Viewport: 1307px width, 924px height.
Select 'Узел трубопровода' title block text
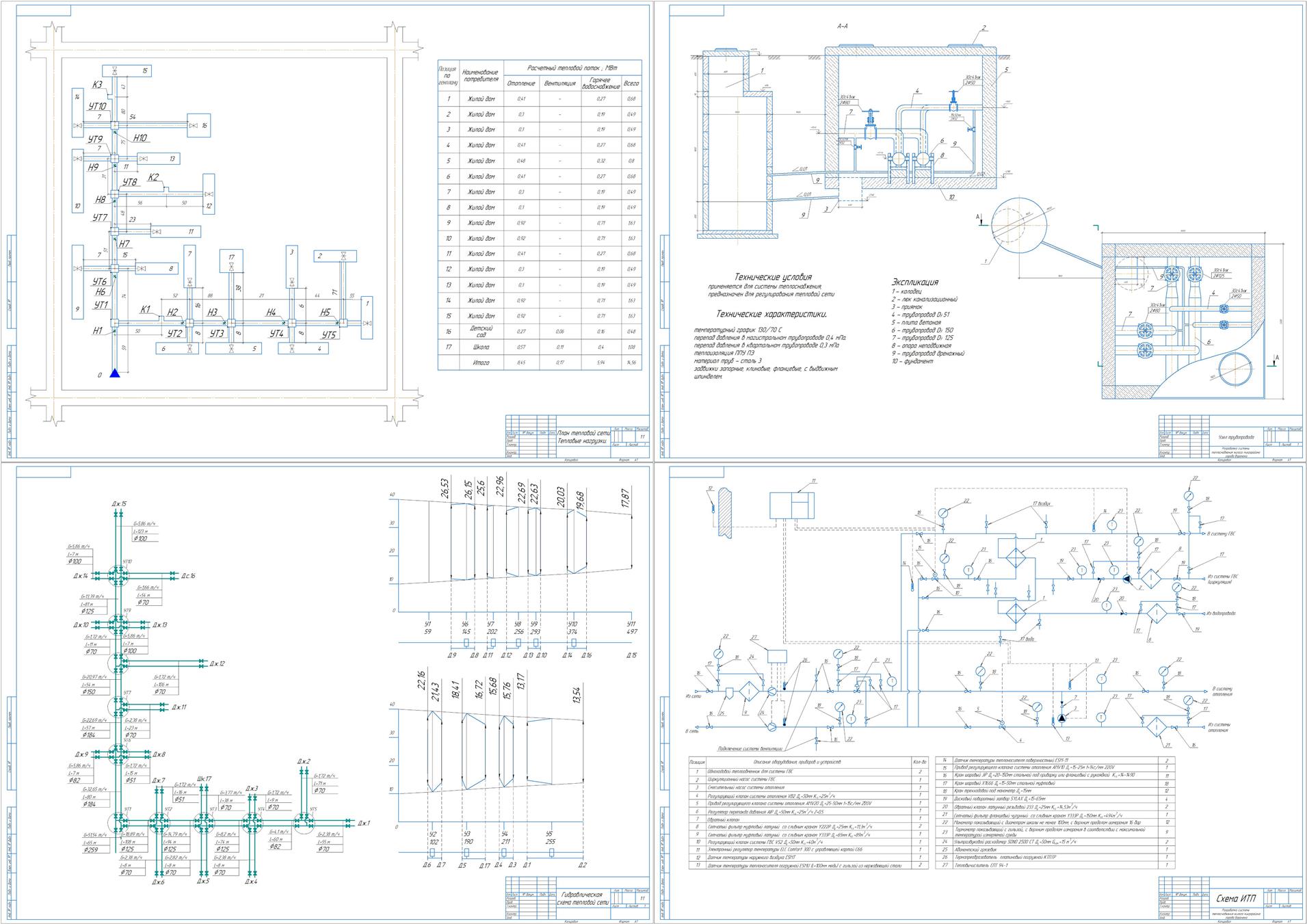click(x=1236, y=437)
